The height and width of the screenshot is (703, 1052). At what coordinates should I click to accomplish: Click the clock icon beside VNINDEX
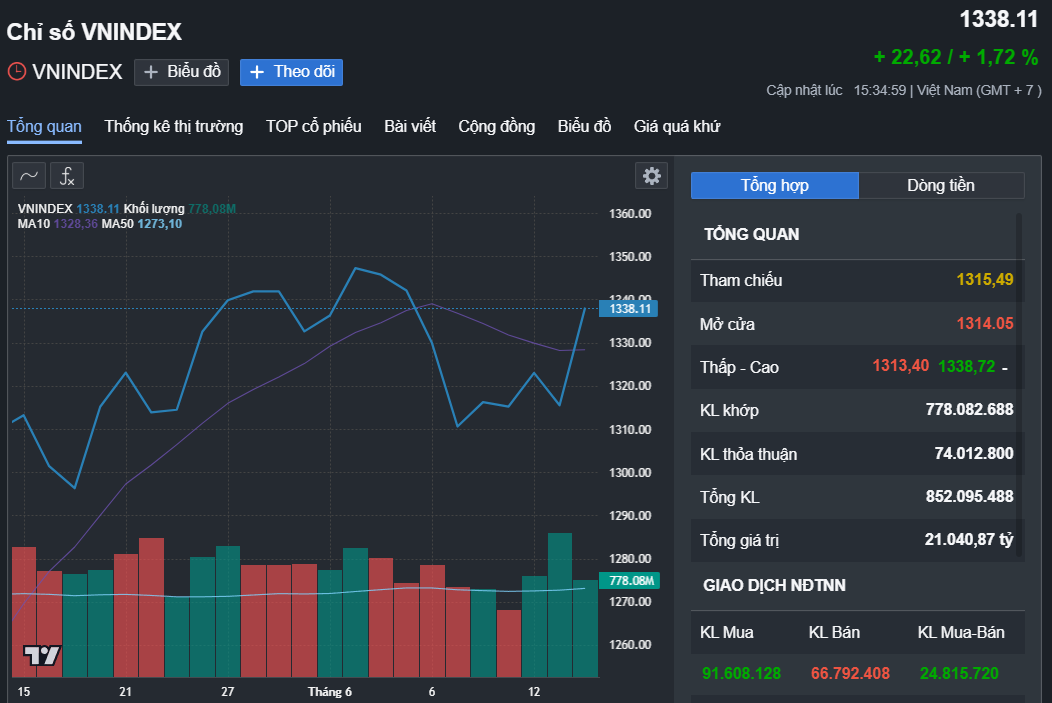click(17, 72)
